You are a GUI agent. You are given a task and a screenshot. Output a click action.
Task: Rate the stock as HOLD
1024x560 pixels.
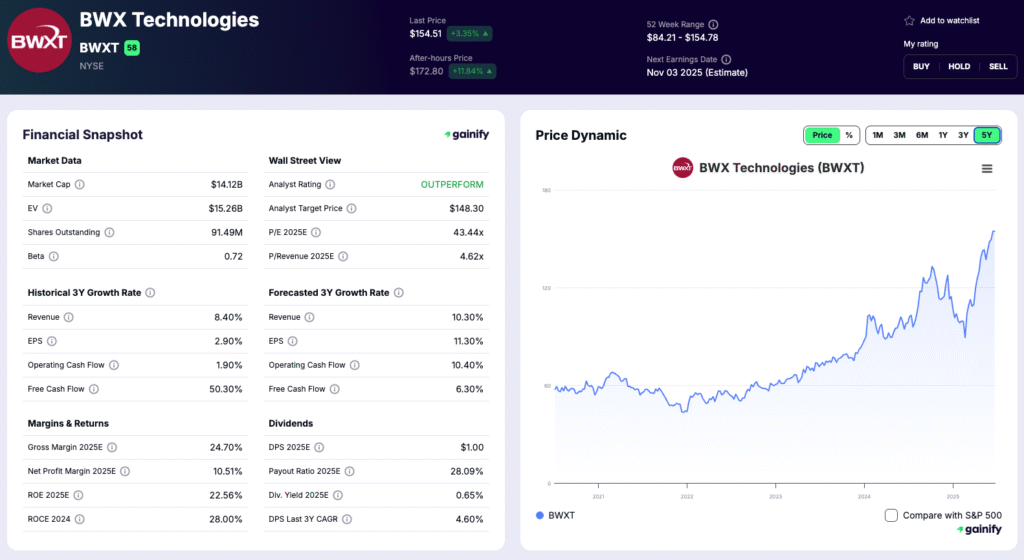click(959, 67)
